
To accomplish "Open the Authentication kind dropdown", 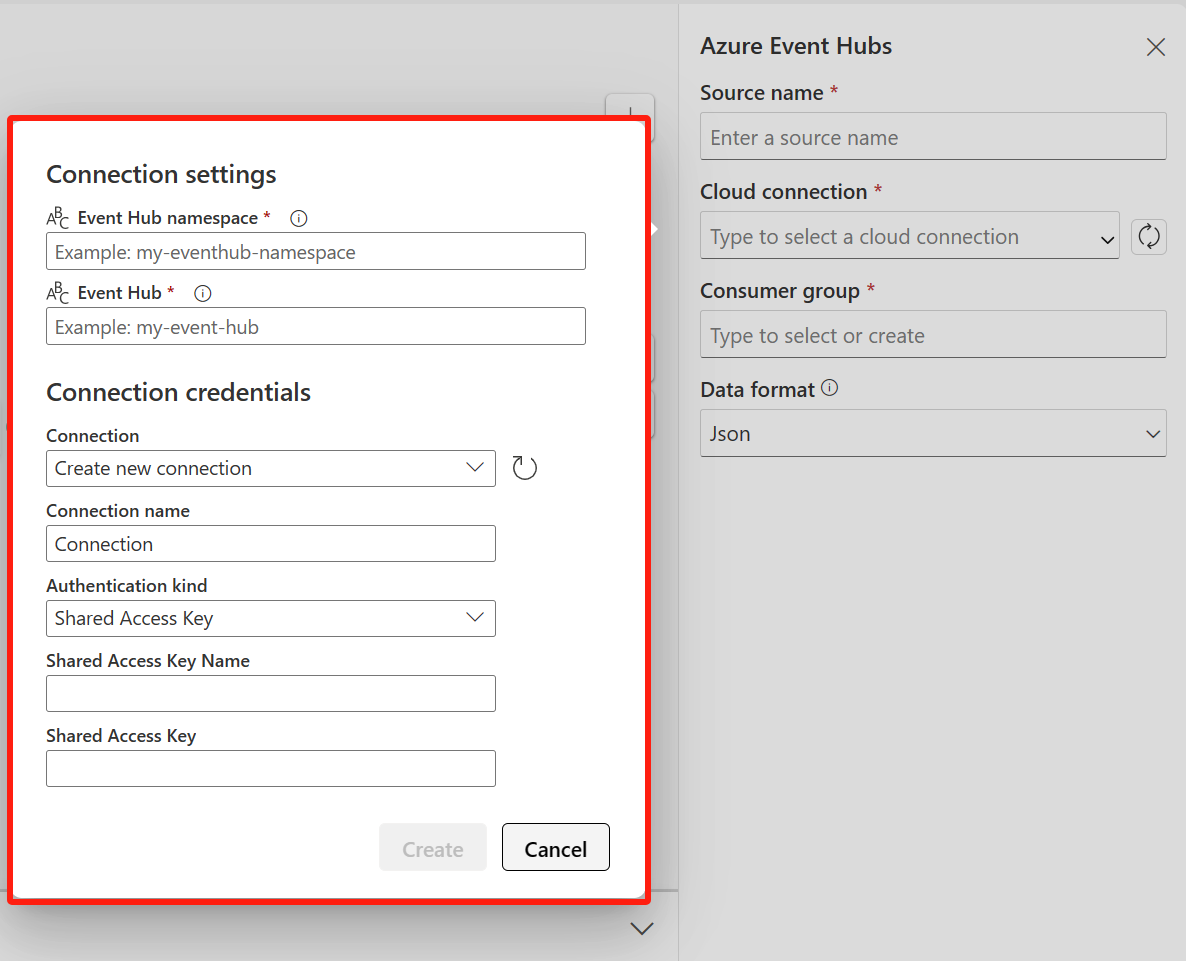I will (271, 618).
